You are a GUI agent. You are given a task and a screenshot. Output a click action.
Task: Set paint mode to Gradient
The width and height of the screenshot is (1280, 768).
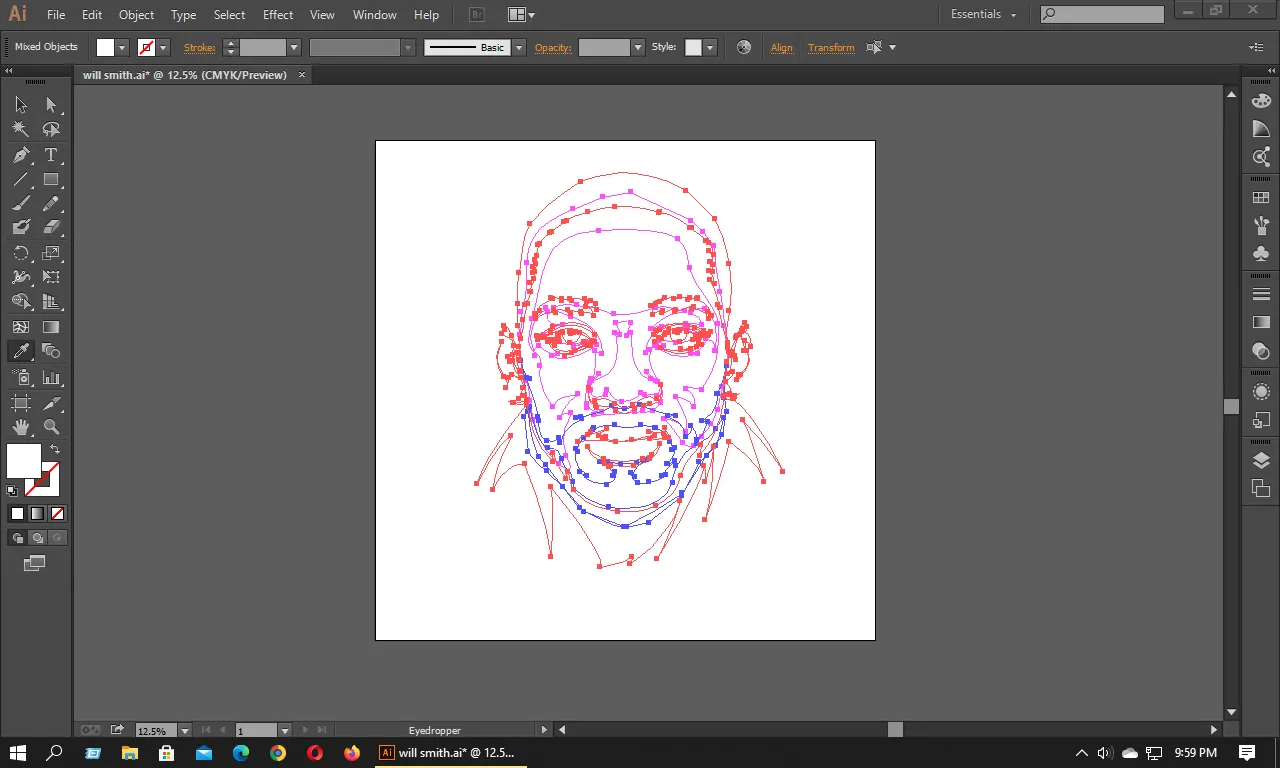[x=37, y=513]
